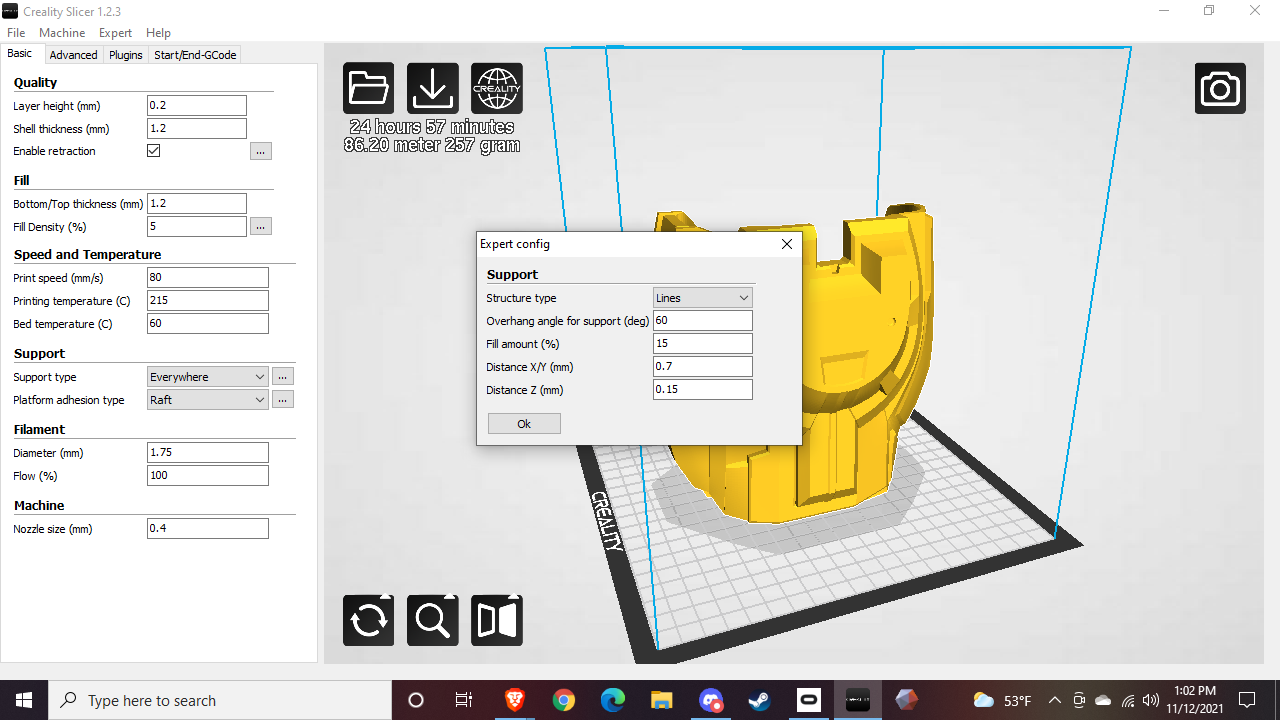1280x720 pixels.
Task: Click Shell thickness input field
Action: (197, 129)
